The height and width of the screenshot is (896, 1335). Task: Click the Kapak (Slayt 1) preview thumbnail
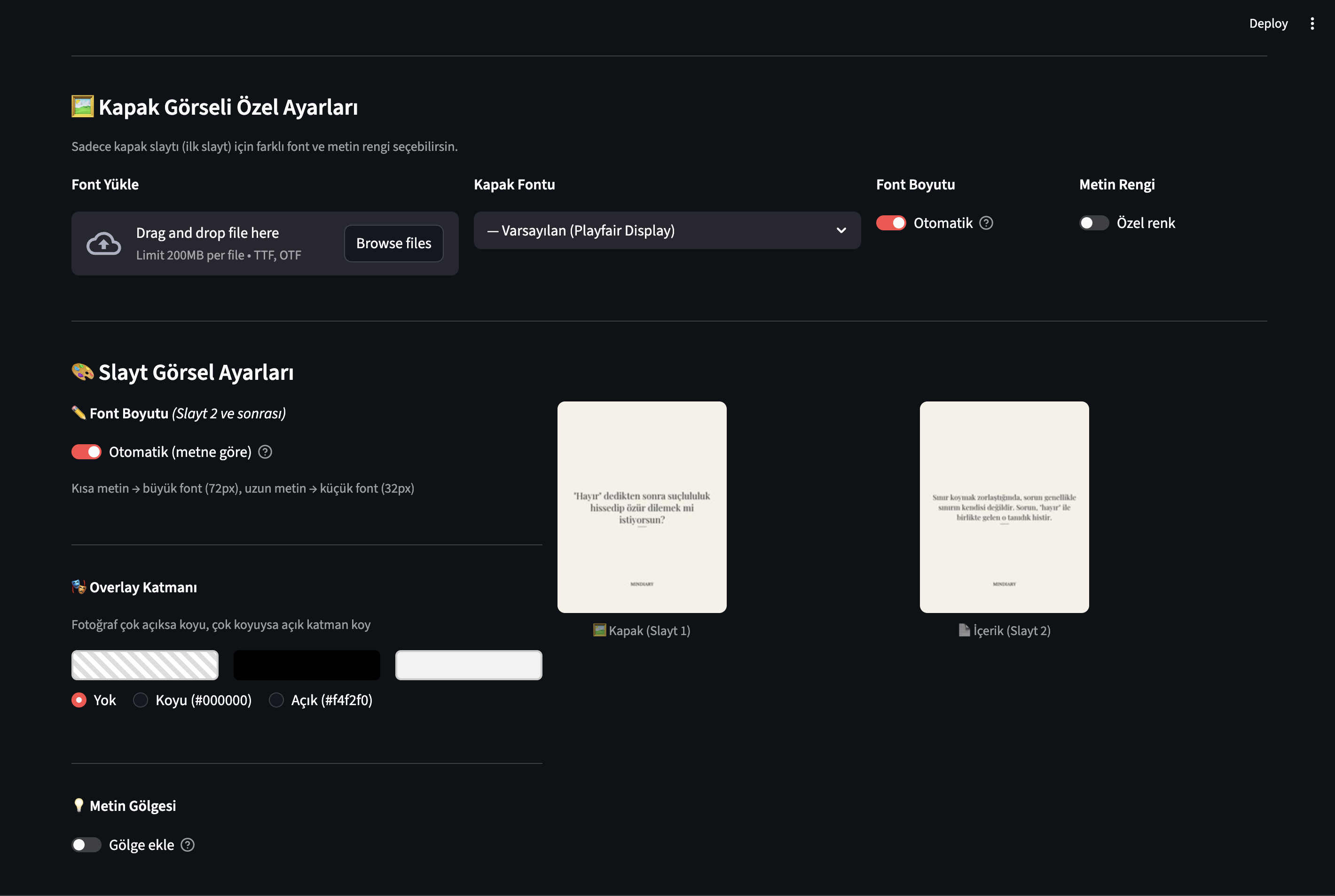[x=642, y=507]
